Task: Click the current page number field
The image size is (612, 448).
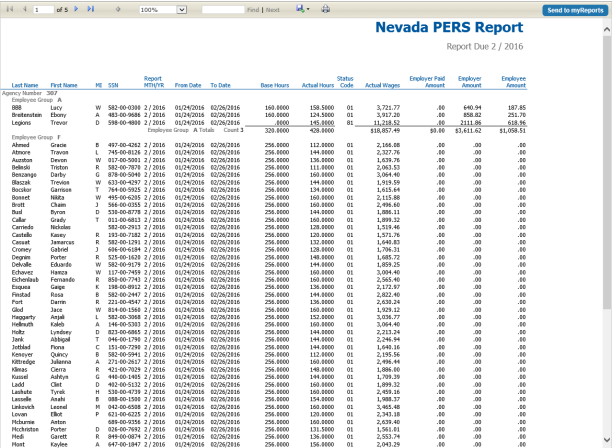Action: tap(41, 9)
